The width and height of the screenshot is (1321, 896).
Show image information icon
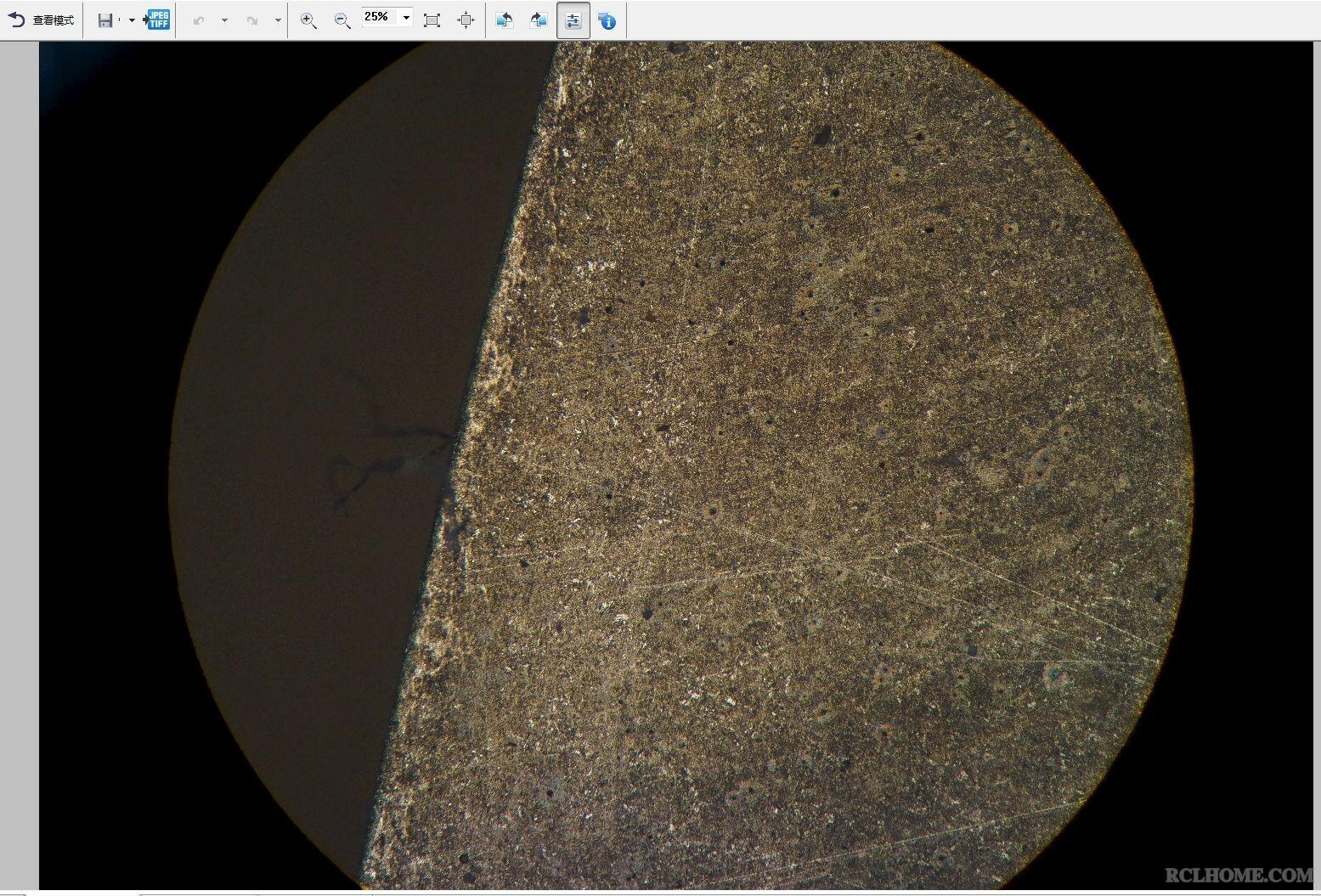(x=607, y=20)
